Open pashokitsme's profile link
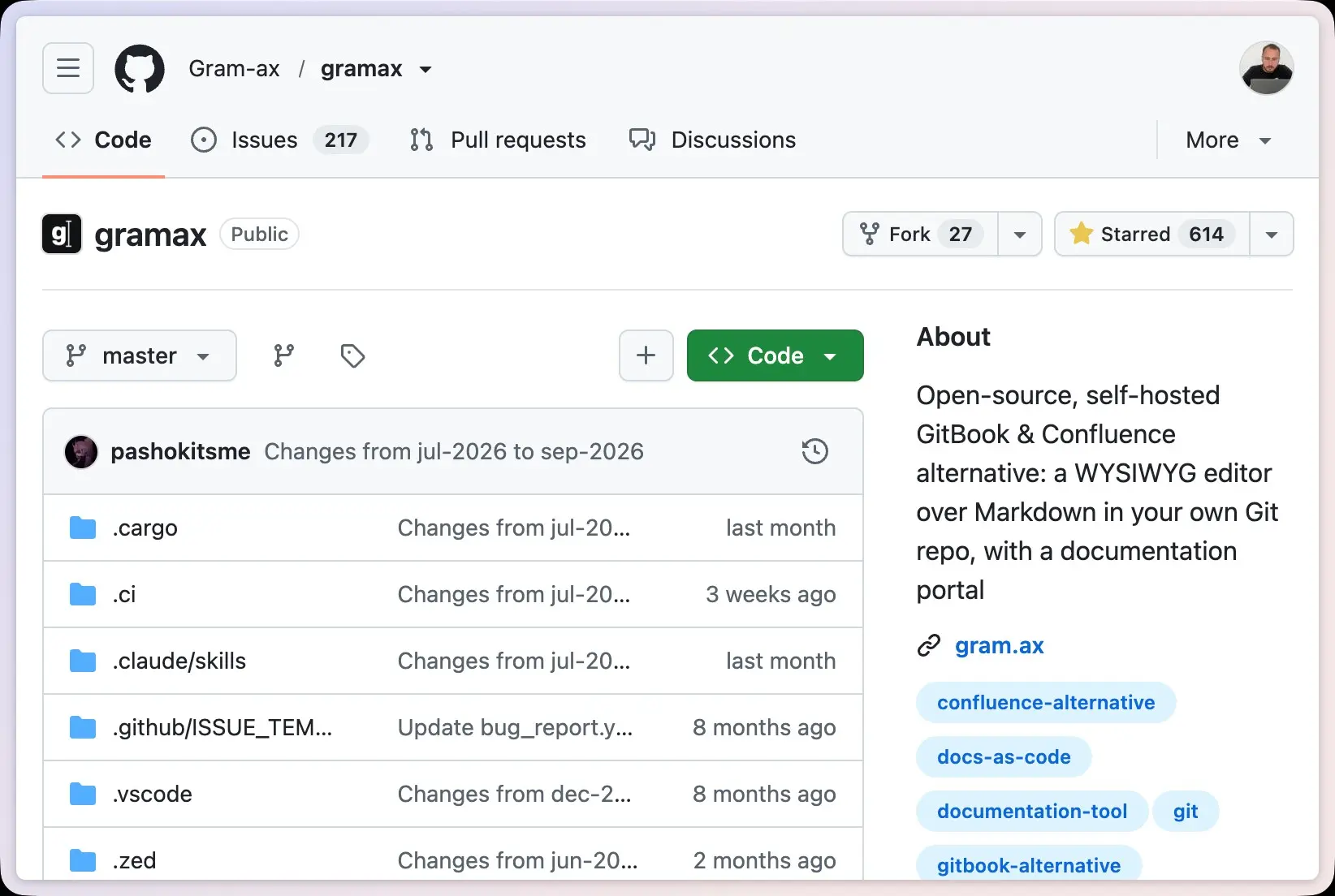Image resolution: width=1335 pixels, height=896 pixels. click(x=180, y=451)
